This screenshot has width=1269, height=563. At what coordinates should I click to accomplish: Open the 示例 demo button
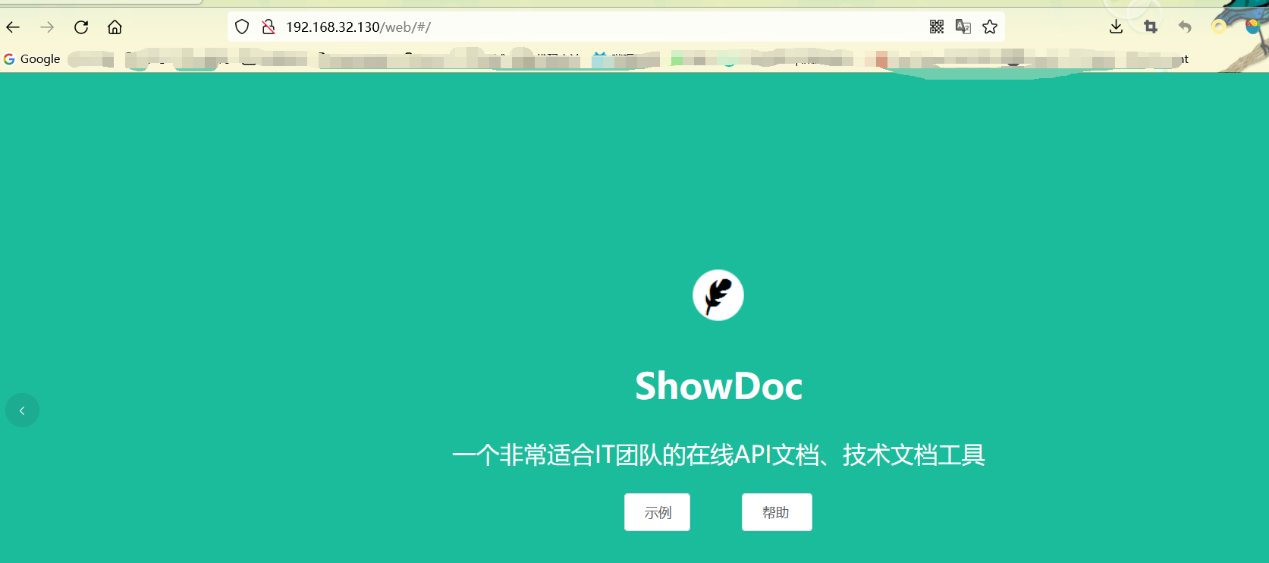(x=657, y=512)
